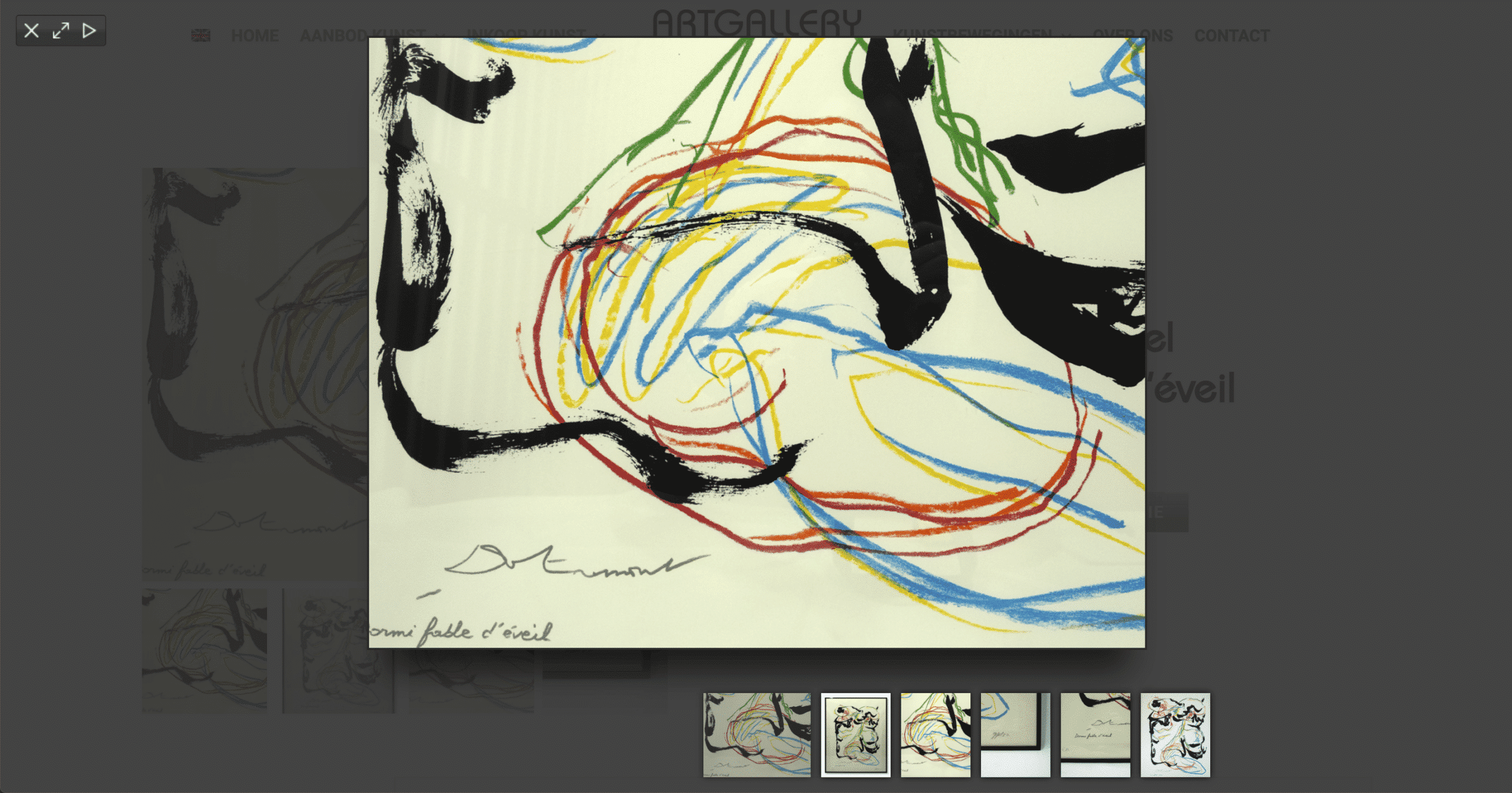The width and height of the screenshot is (1512, 793).
Task: Select the frame corner edition number thumbnail
Action: pos(1015,735)
